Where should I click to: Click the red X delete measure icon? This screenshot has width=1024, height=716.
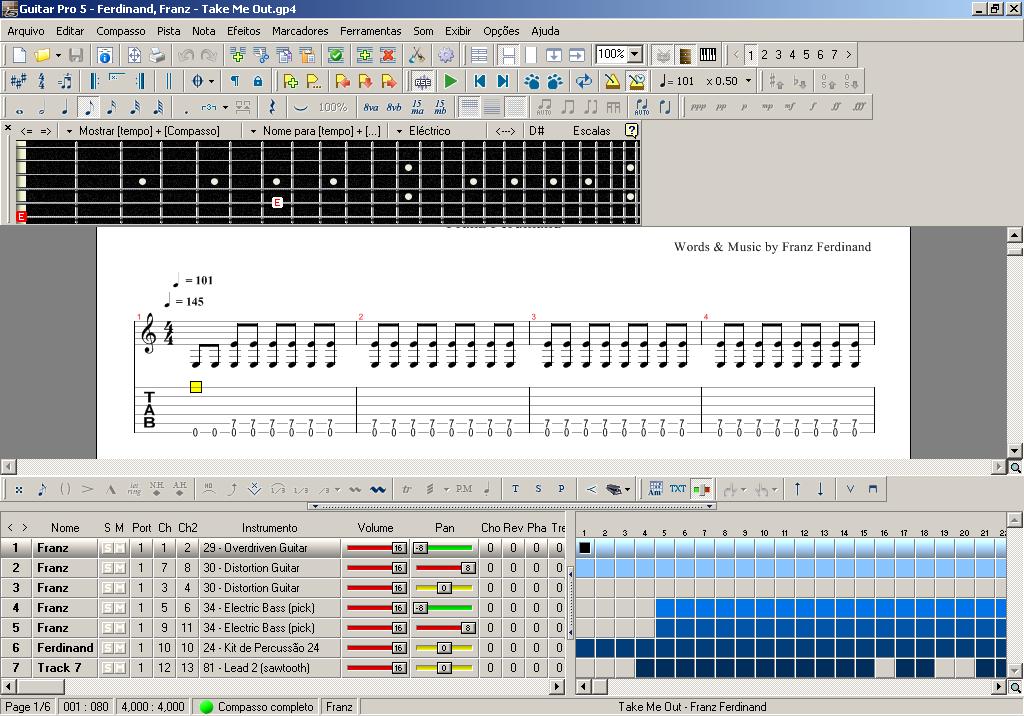click(388, 56)
